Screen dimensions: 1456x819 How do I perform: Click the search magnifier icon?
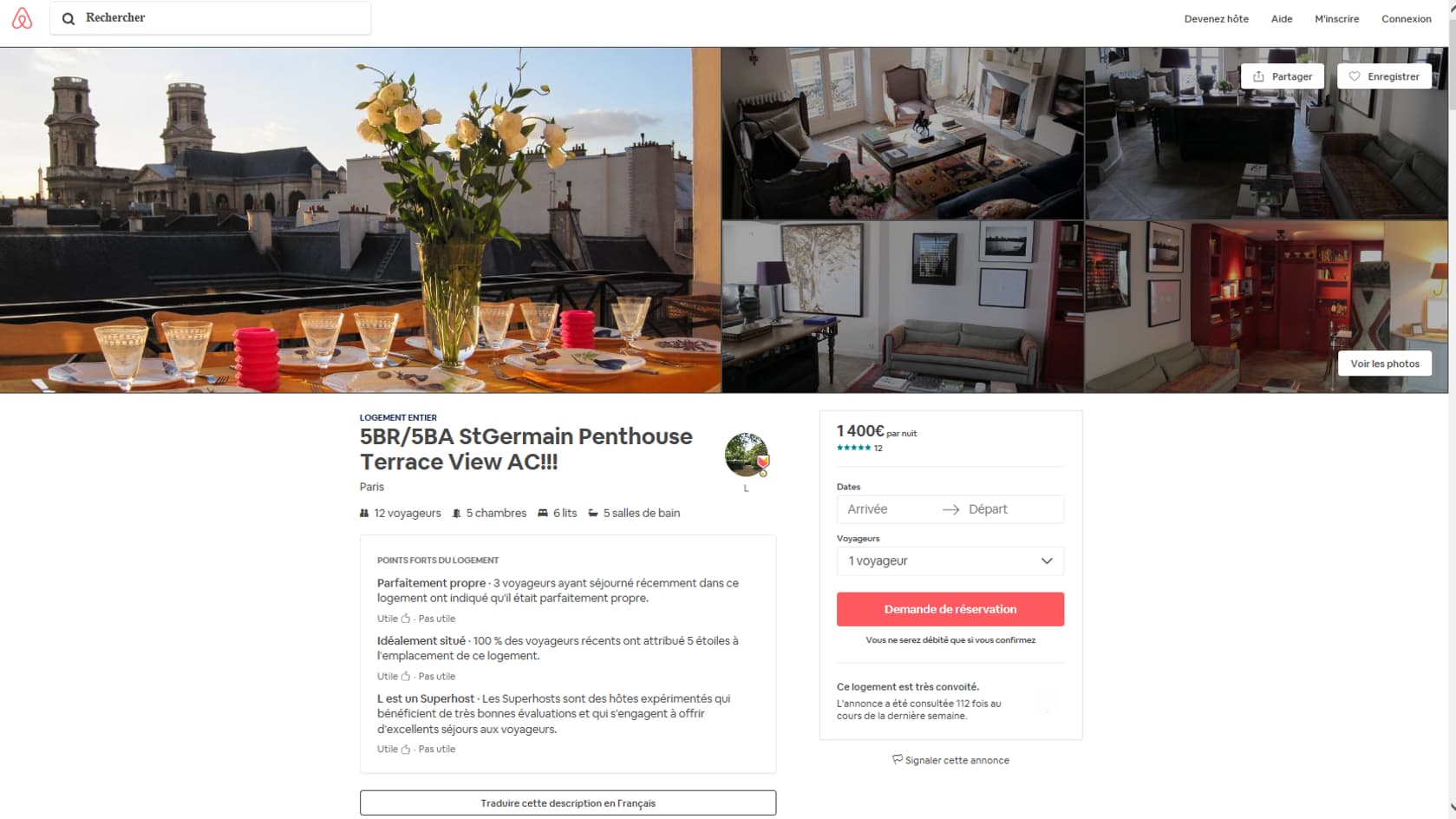click(69, 18)
